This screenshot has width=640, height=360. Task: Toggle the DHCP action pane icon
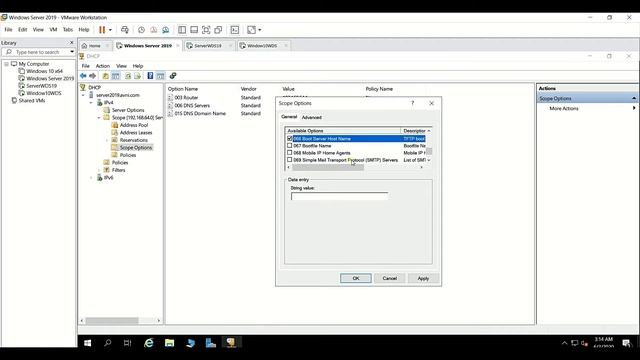[x=160, y=76]
